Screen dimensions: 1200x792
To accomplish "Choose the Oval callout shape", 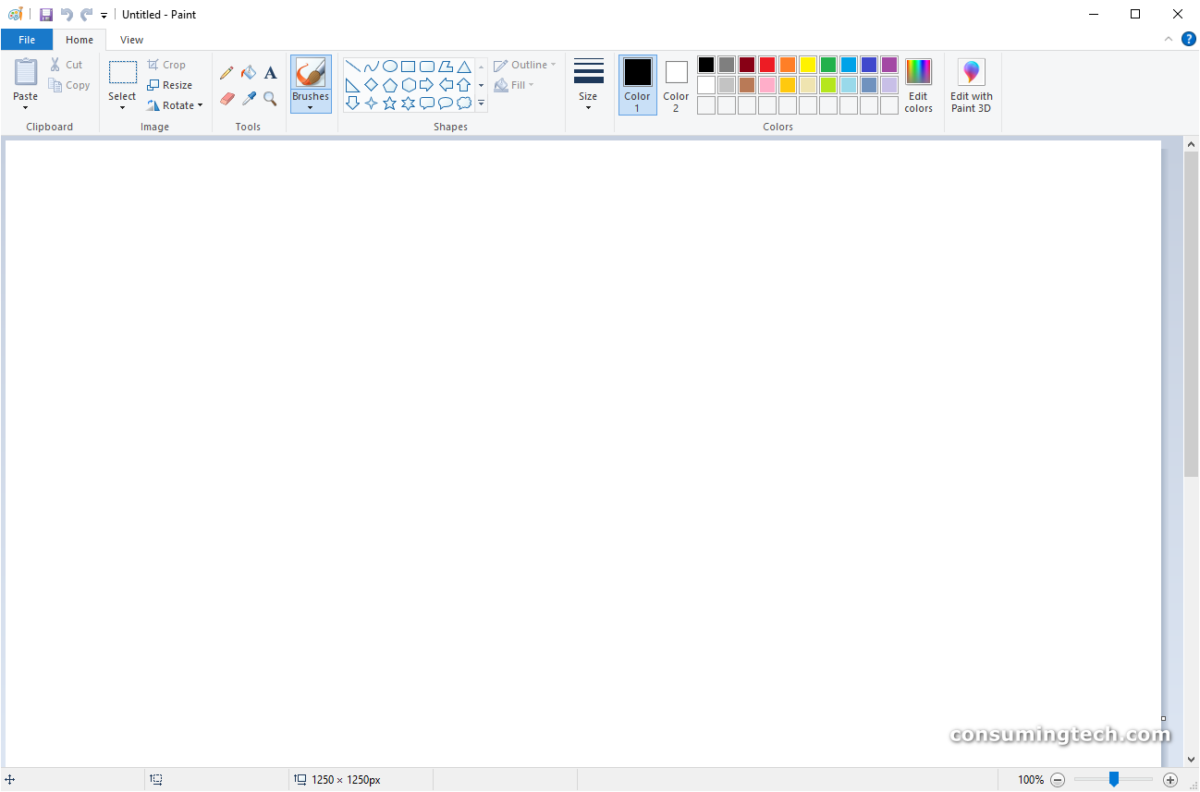I will 446,103.
